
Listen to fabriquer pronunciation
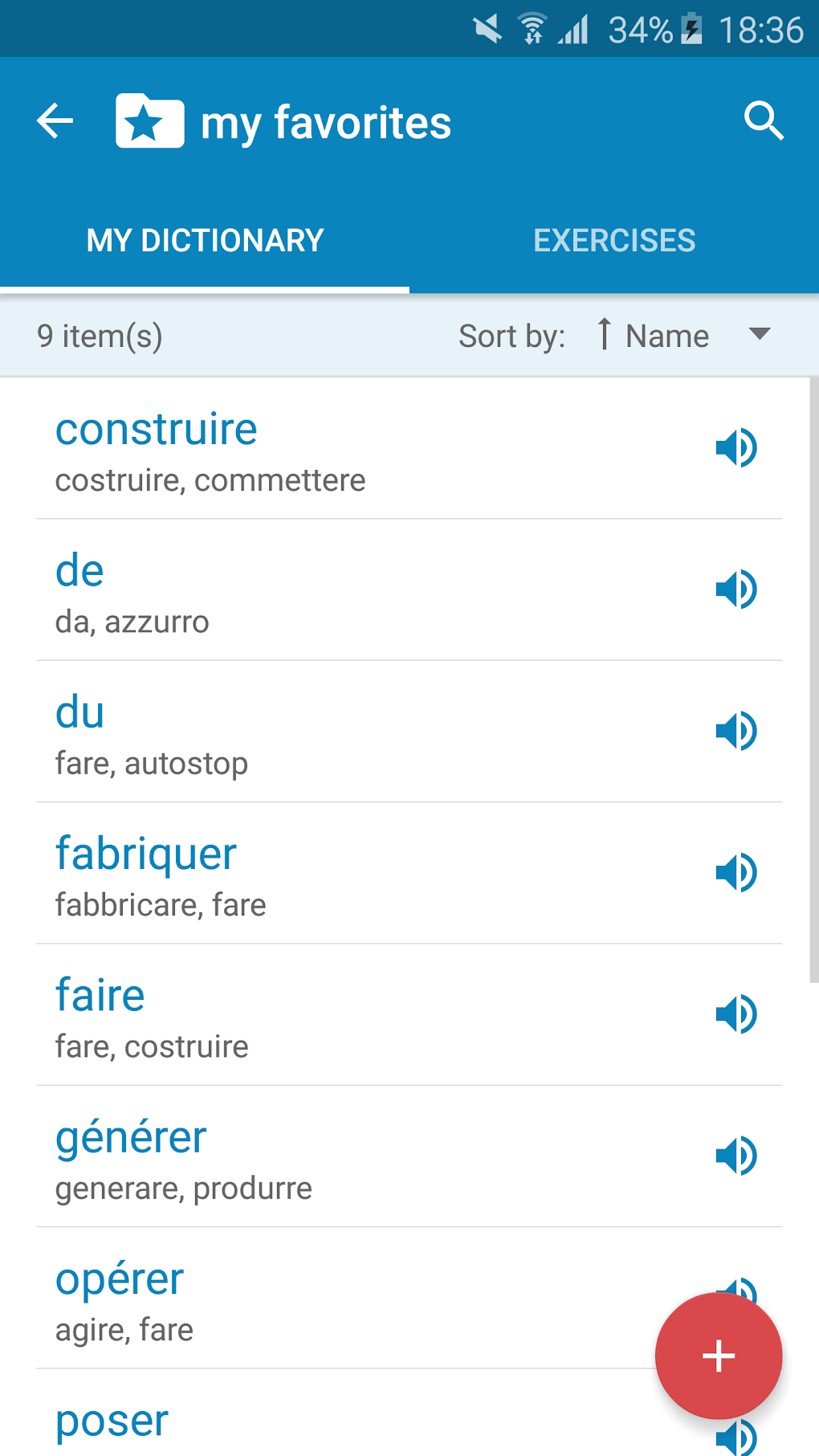735,873
